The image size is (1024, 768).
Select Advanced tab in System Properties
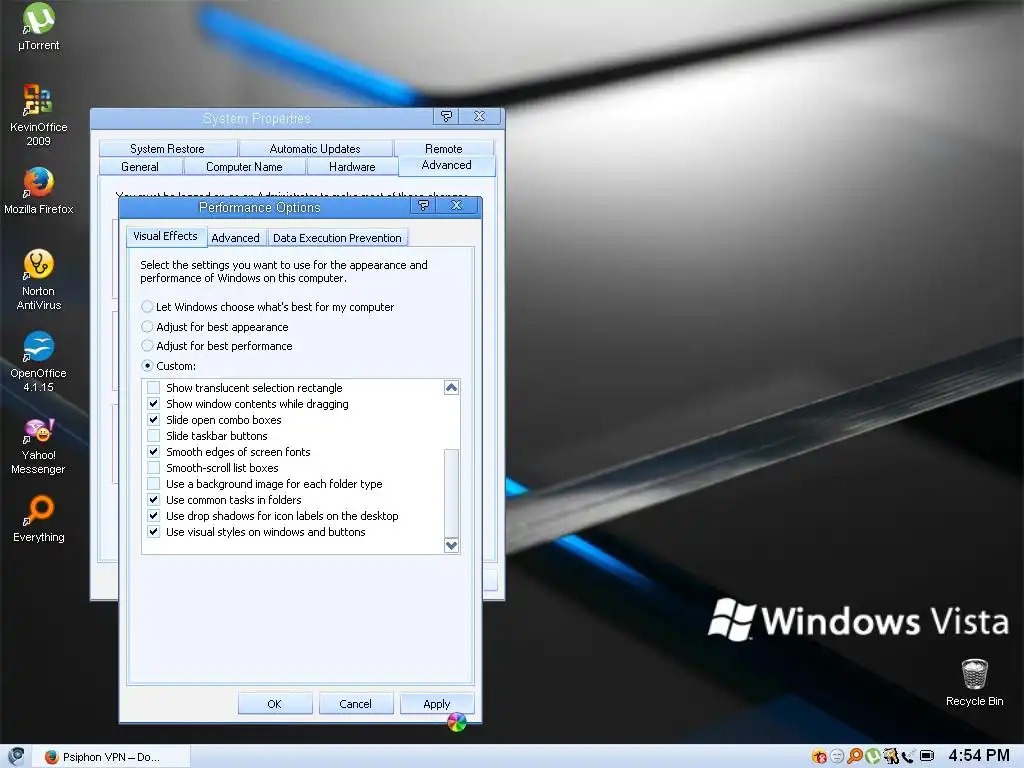pyautogui.click(x=447, y=165)
